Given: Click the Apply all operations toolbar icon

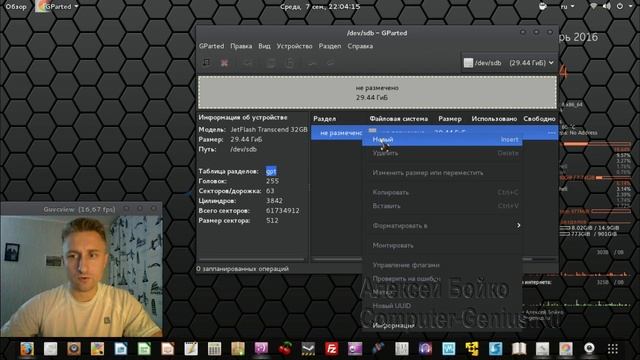Looking at the screenshot, I should pos(330,63).
